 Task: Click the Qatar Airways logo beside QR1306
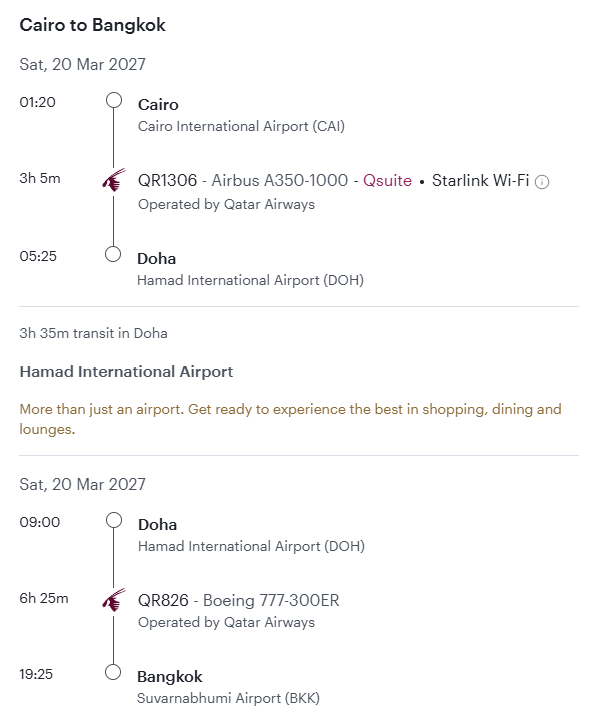pos(114,180)
